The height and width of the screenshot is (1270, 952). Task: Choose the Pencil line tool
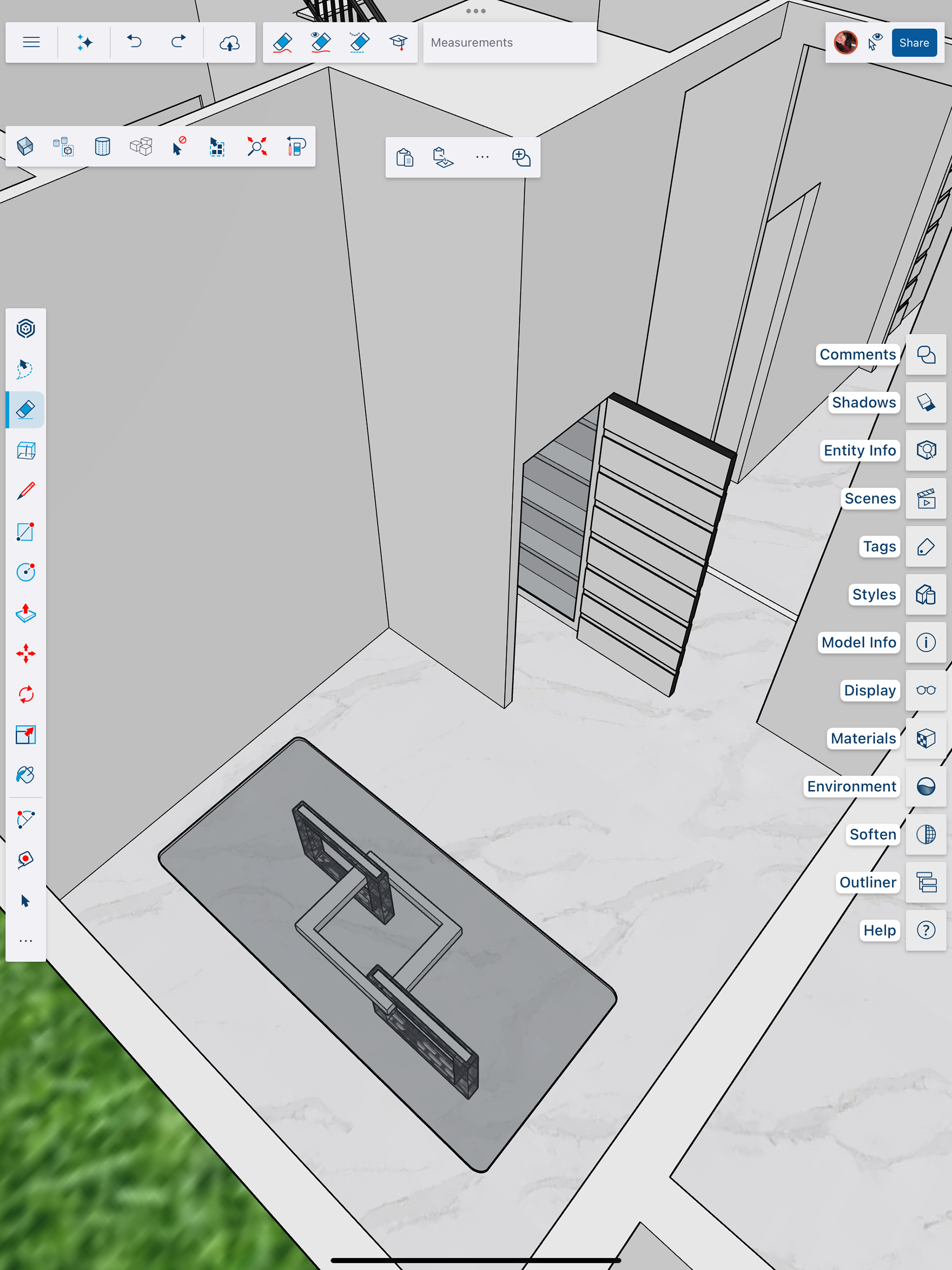click(x=26, y=491)
